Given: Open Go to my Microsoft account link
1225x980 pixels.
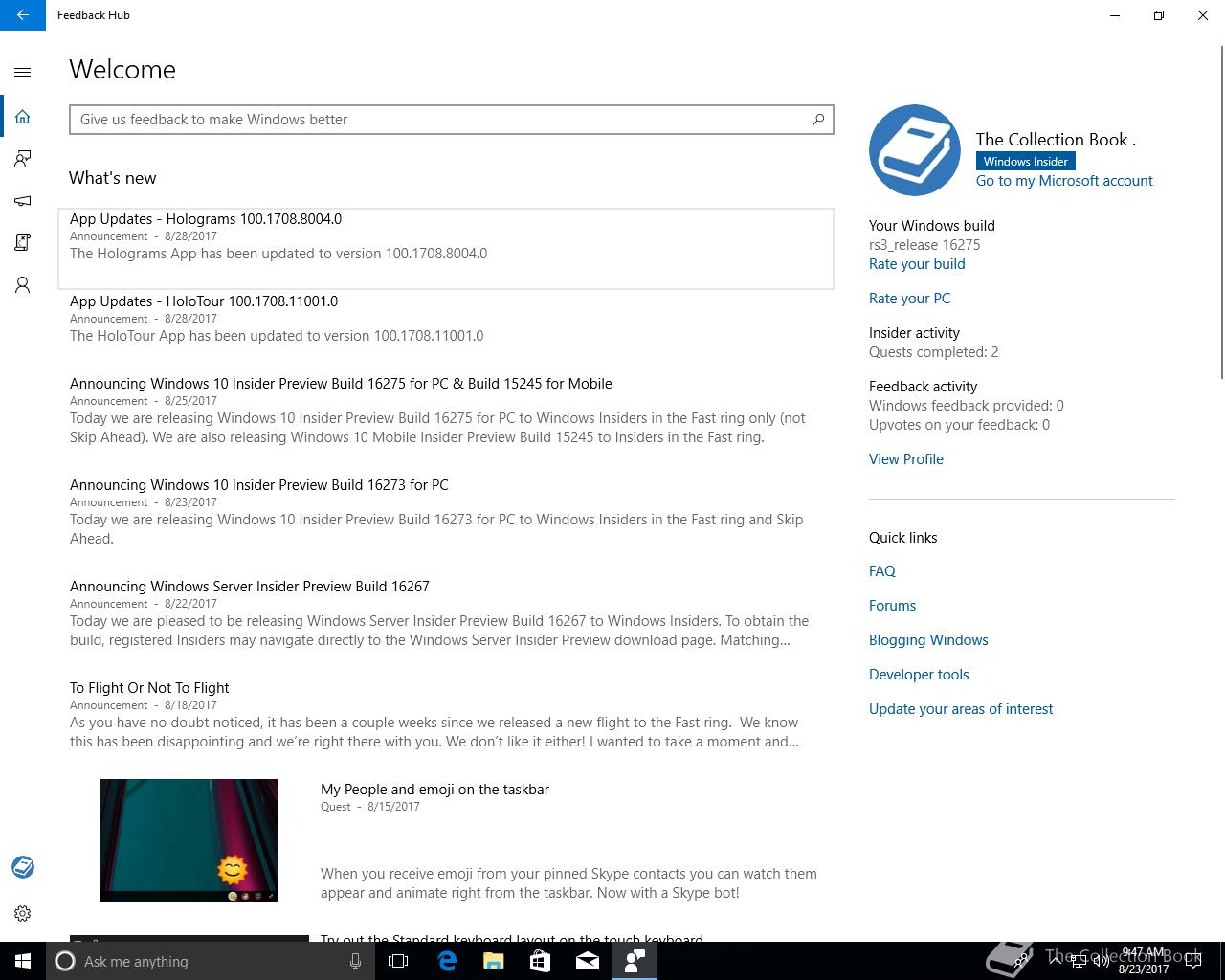Looking at the screenshot, I should pos(1064,181).
